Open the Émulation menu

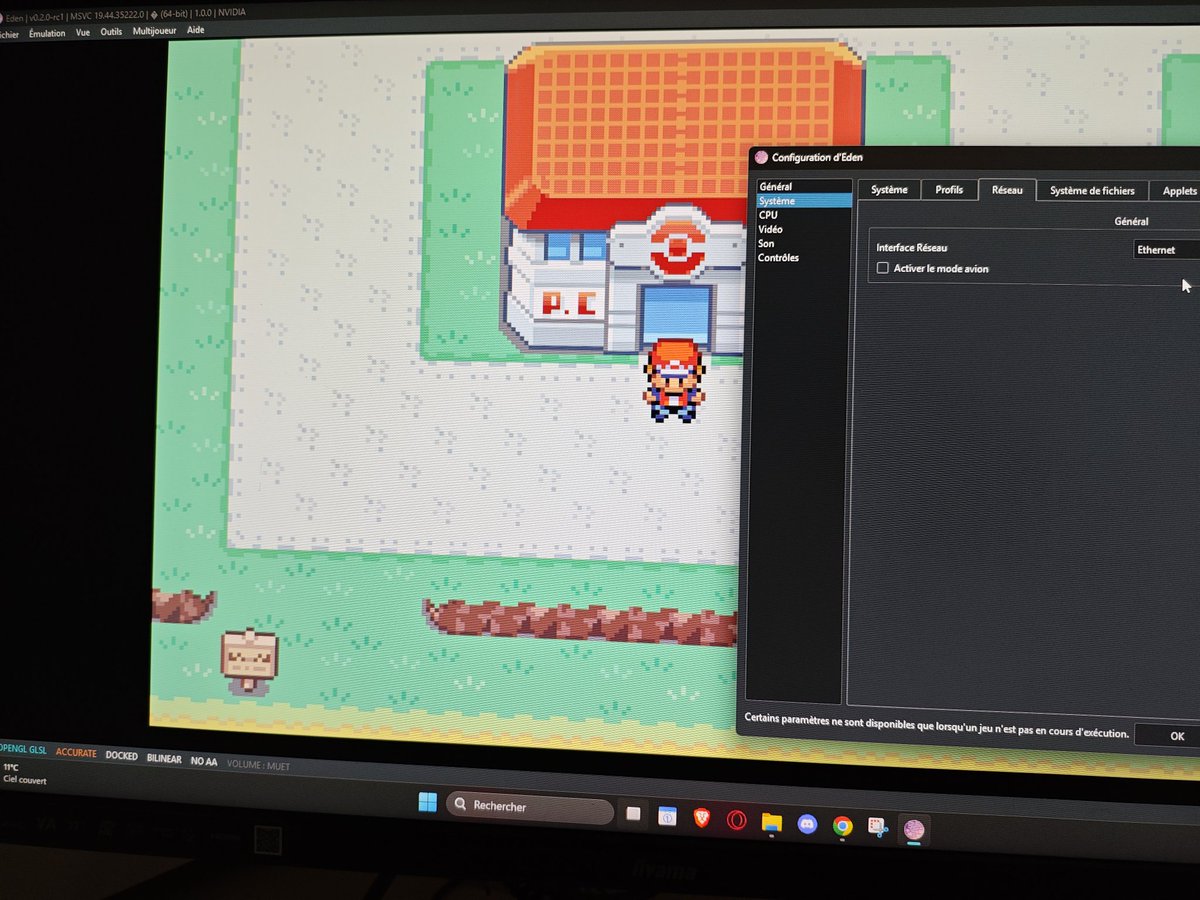pyautogui.click(x=47, y=33)
